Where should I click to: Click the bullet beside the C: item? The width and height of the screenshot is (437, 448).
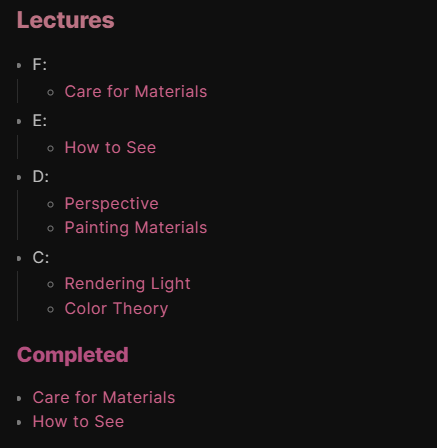coord(19,258)
